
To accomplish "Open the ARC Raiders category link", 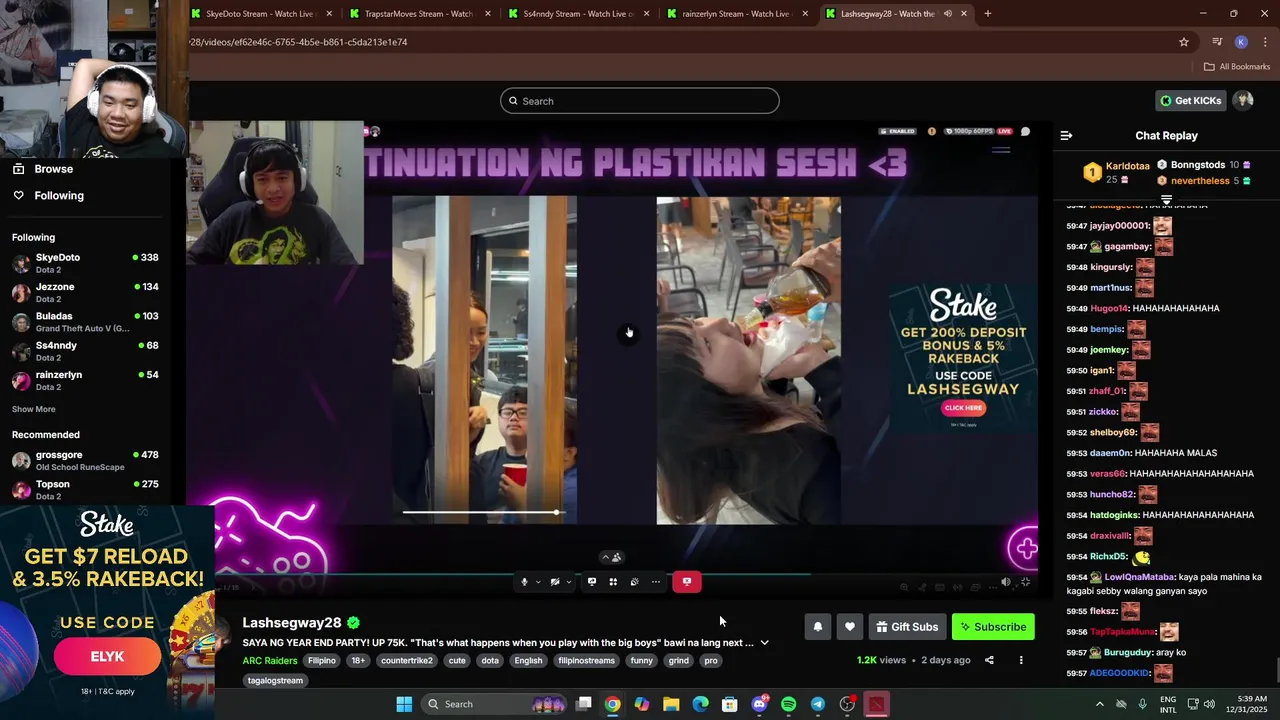I will coord(270,661).
